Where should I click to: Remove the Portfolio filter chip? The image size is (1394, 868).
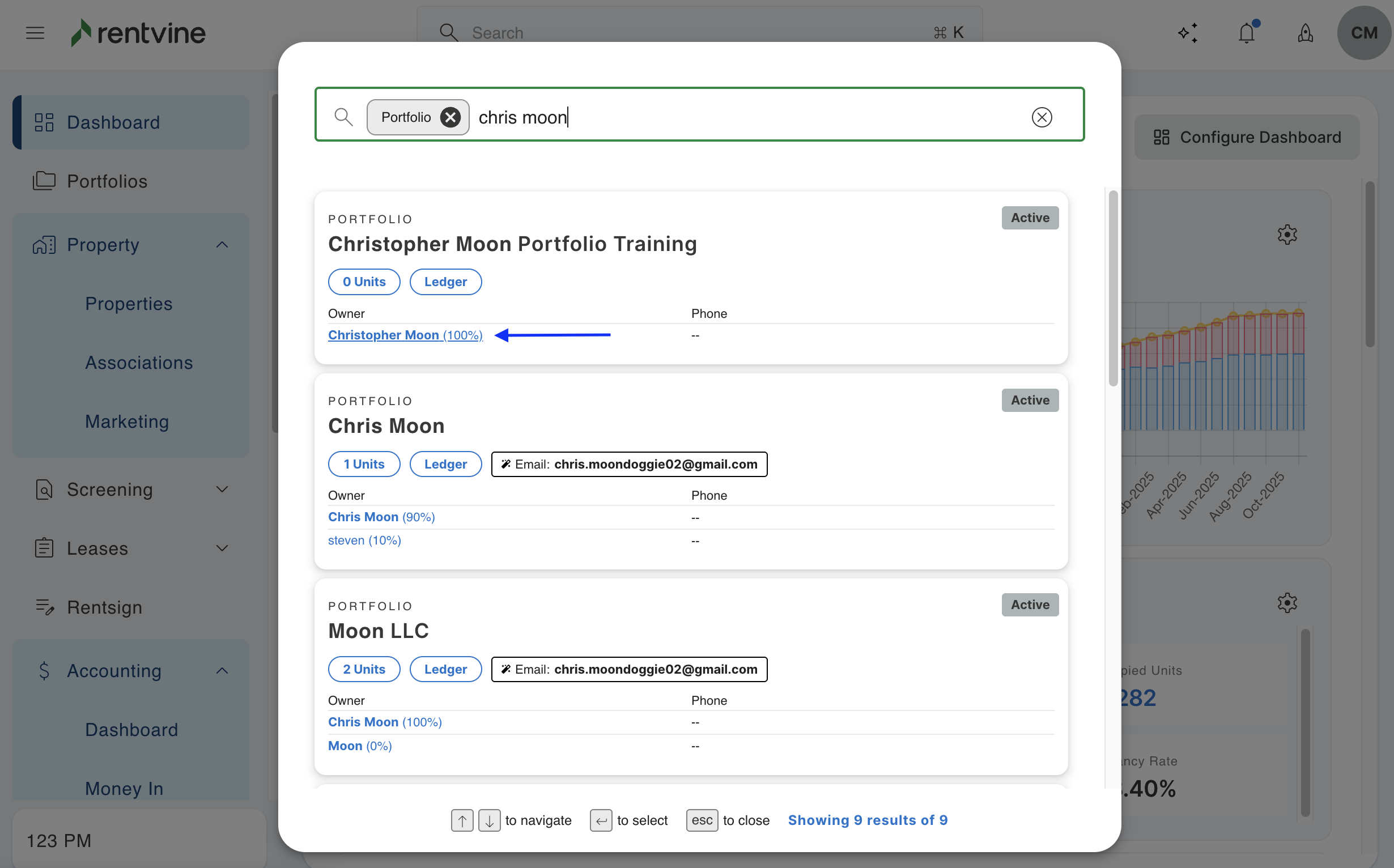point(450,117)
